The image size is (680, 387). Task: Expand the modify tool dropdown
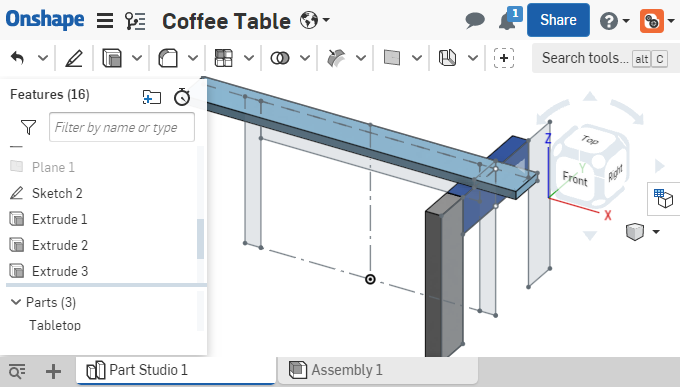(361, 58)
